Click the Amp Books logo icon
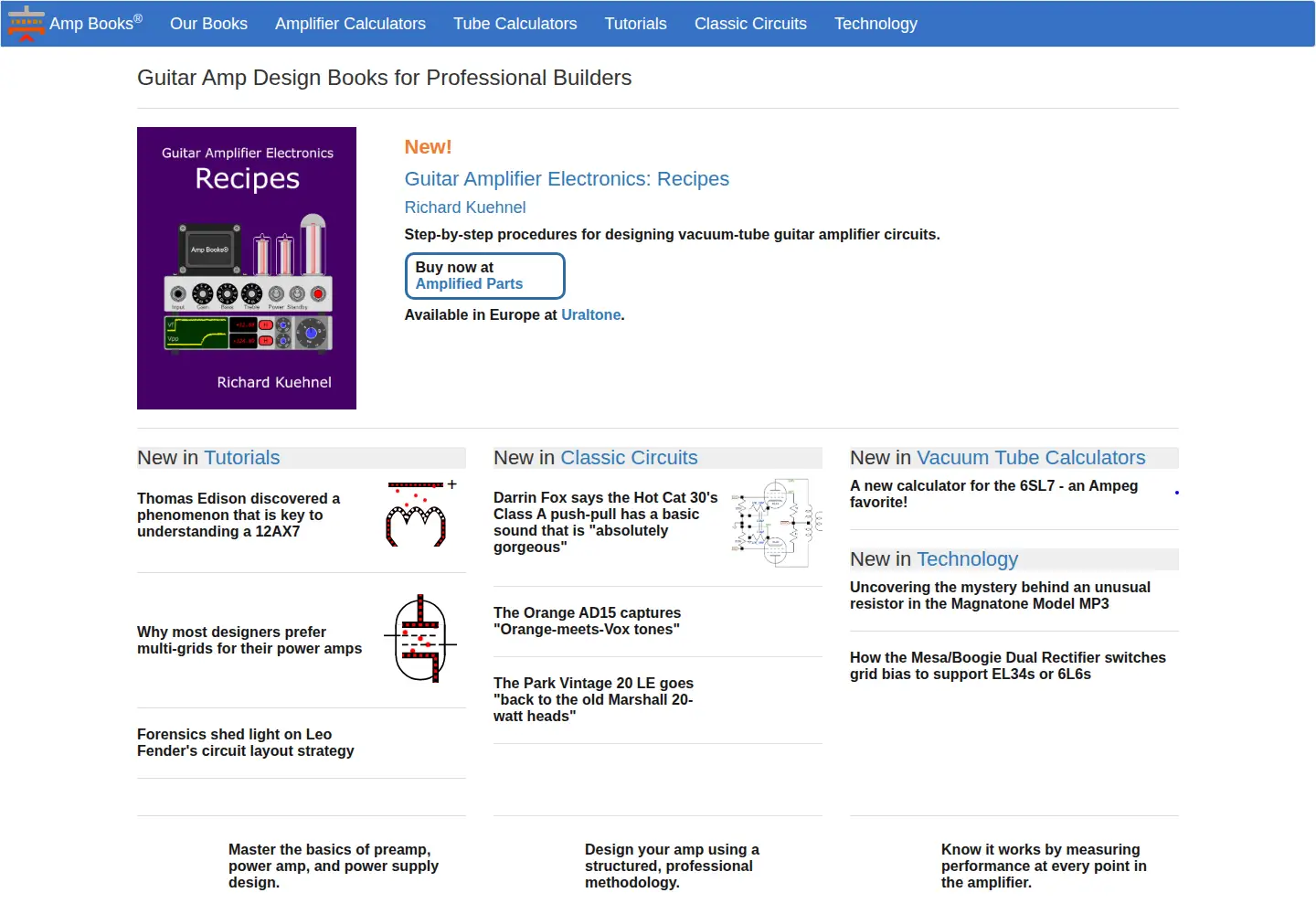This screenshot has height=914, width=1316. click(x=27, y=23)
